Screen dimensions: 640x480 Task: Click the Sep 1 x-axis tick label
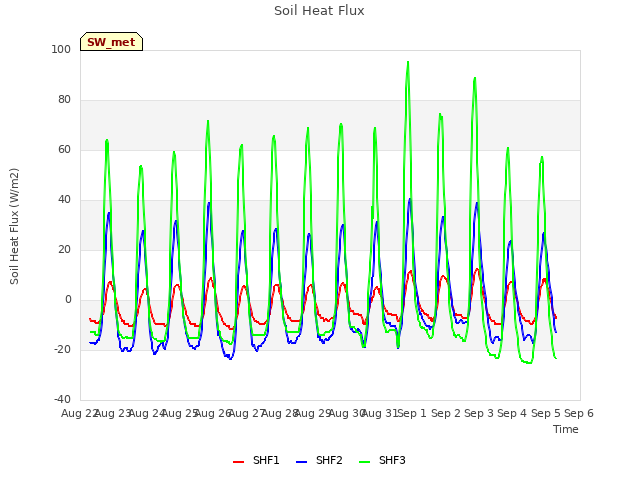click(412, 413)
